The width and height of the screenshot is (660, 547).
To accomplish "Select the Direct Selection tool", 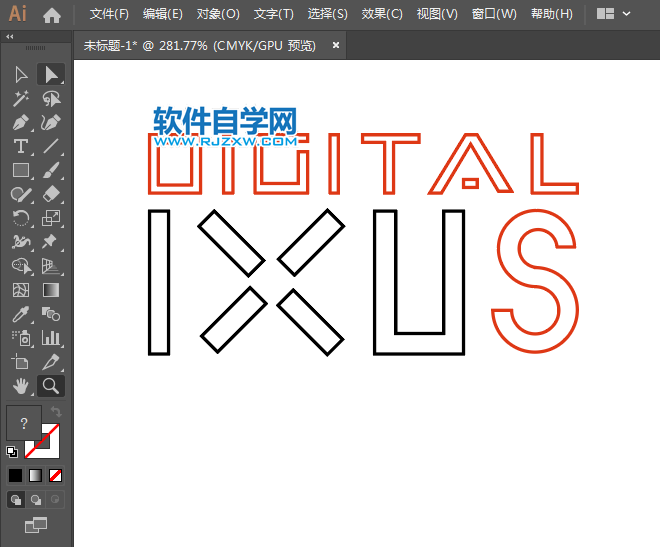I will click(51, 75).
